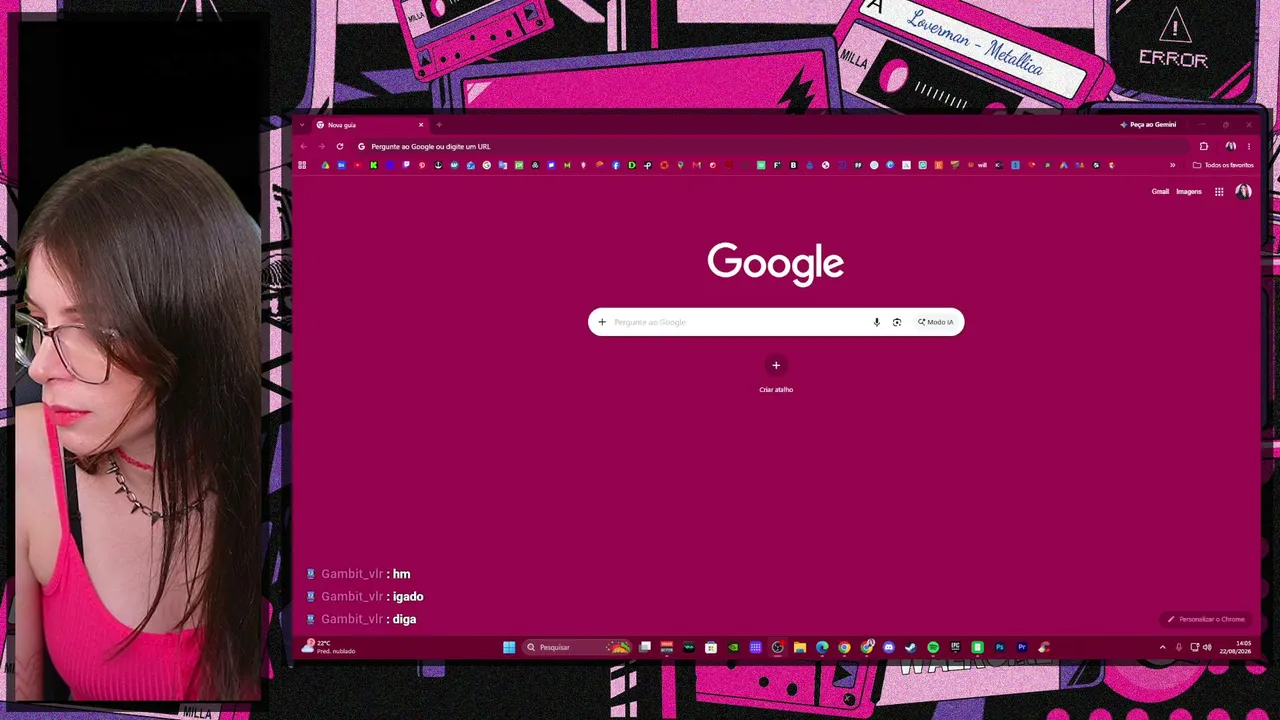Open Microsoft Edge from the taskbar
The height and width of the screenshot is (720, 1280).
click(x=822, y=647)
